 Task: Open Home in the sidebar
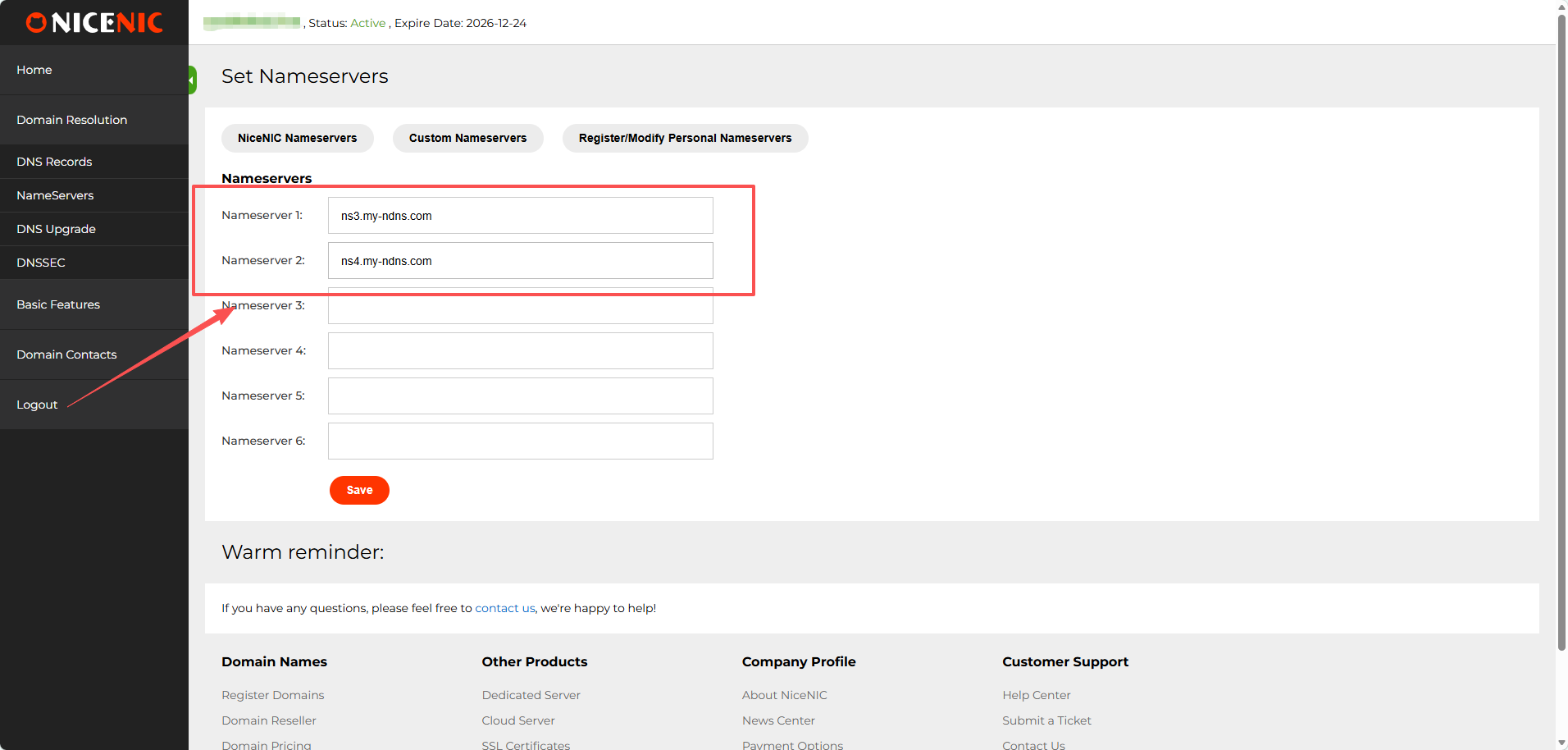(x=34, y=70)
